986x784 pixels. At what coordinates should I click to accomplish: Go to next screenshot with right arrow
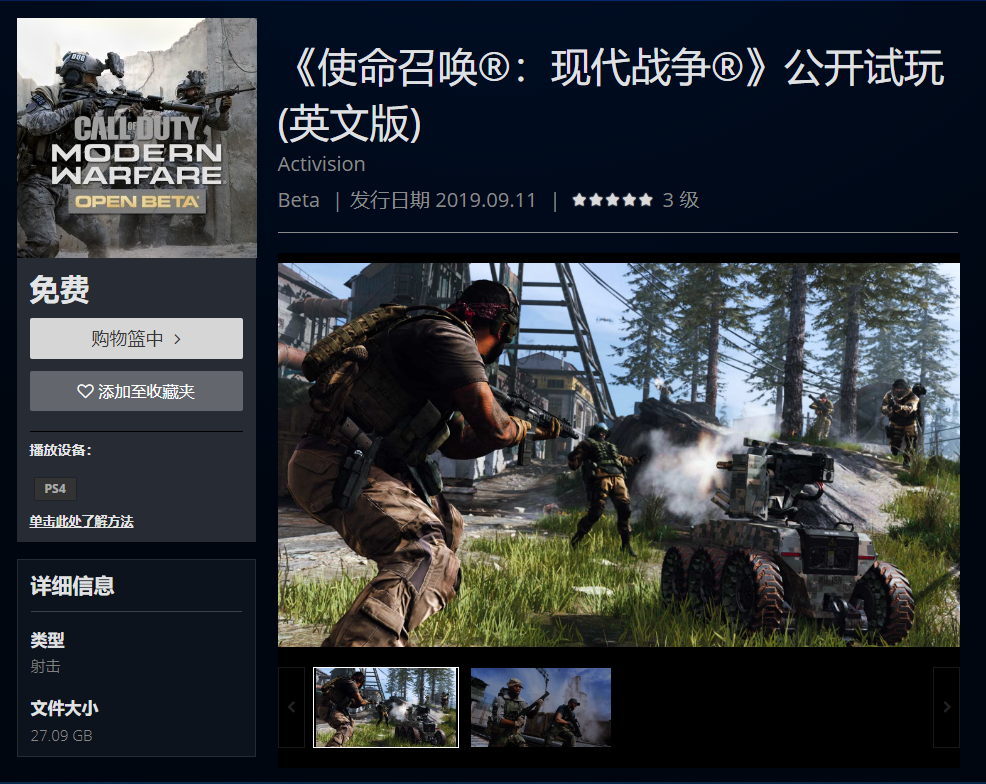click(x=946, y=707)
